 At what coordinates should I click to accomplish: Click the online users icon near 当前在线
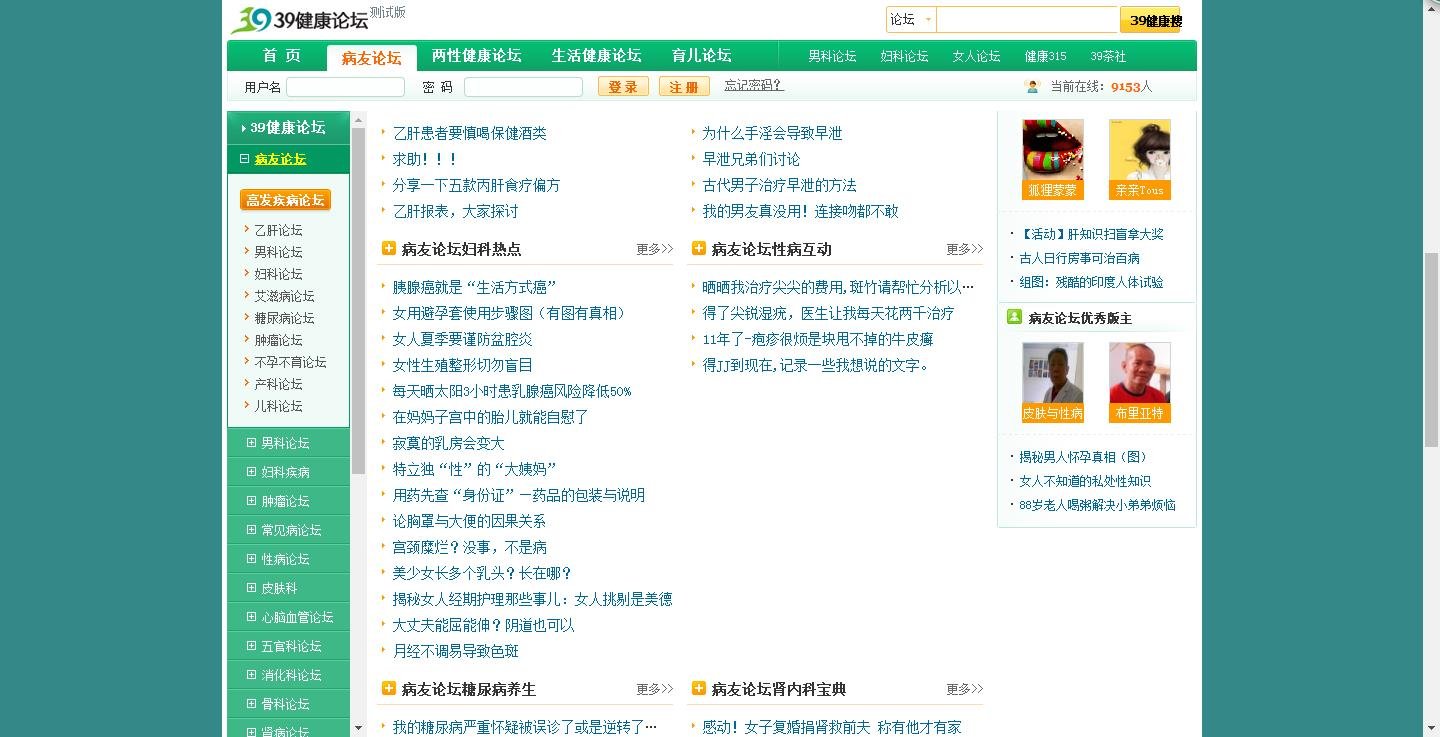click(x=1033, y=87)
